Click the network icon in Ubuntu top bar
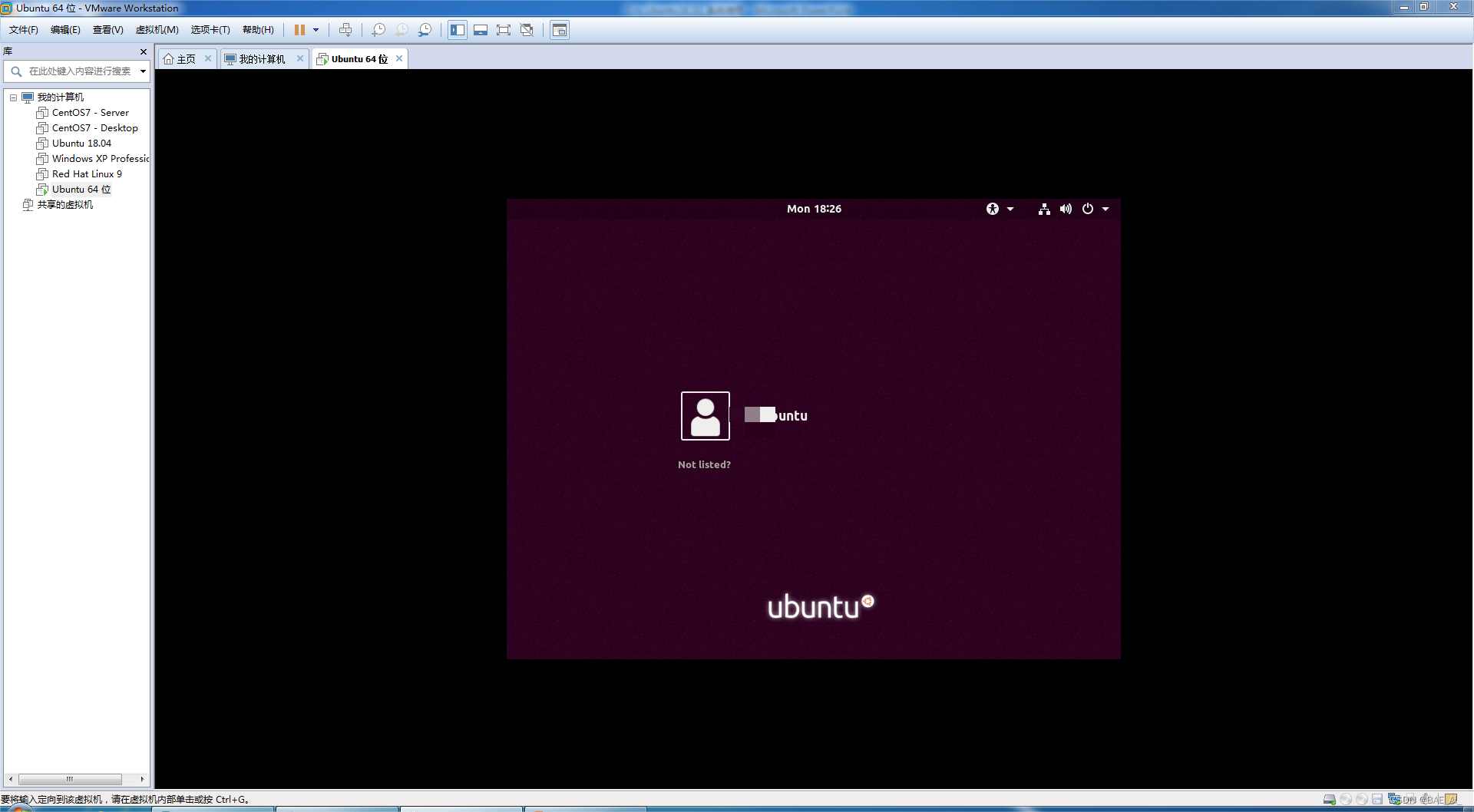Viewport: 1474px width, 812px height. pyautogui.click(x=1044, y=209)
